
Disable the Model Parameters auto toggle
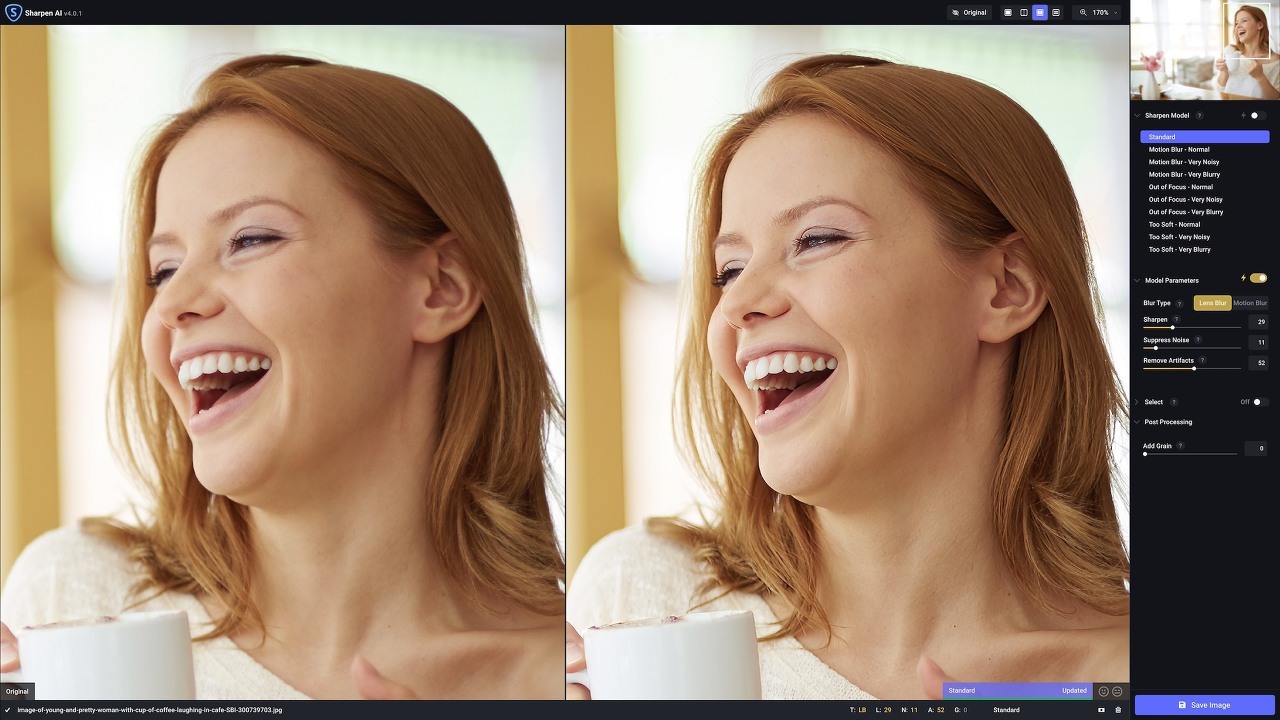(x=1258, y=278)
